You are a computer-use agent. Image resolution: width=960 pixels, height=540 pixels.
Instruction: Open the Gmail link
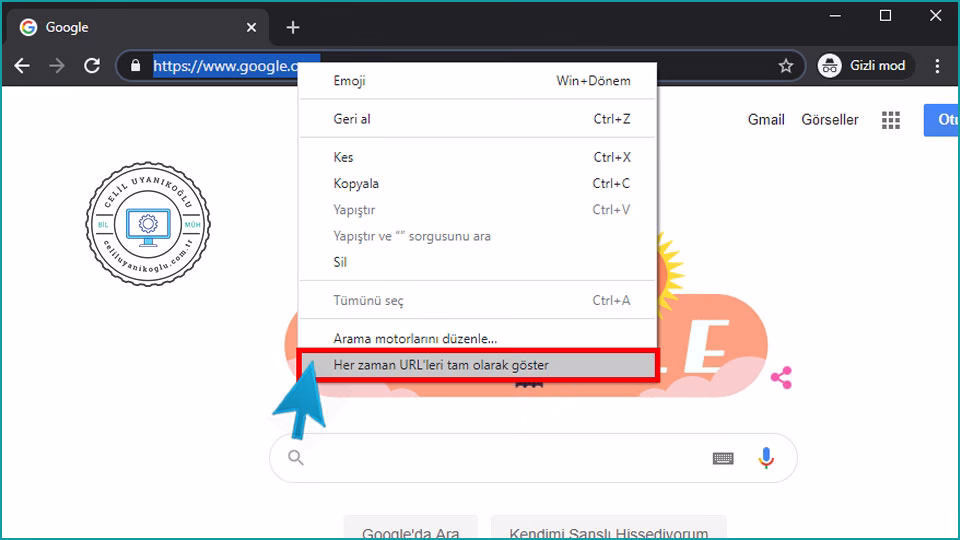click(x=766, y=119)
